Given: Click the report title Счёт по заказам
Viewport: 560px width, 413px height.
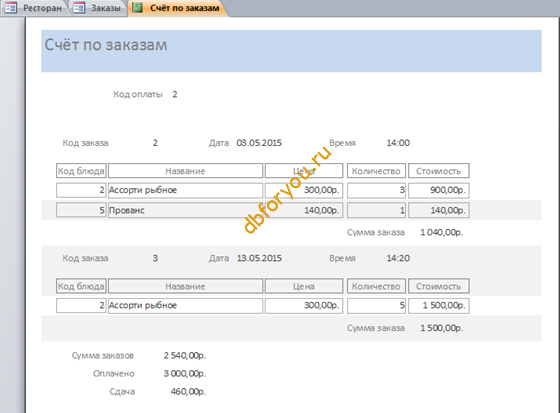Looking at the screenshot, I should 106,45.
